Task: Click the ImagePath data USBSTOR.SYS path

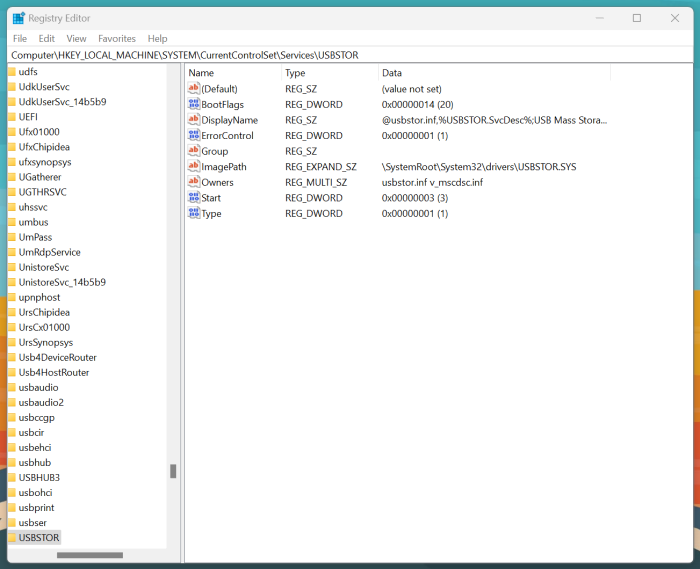Action: tap(479, 166)
